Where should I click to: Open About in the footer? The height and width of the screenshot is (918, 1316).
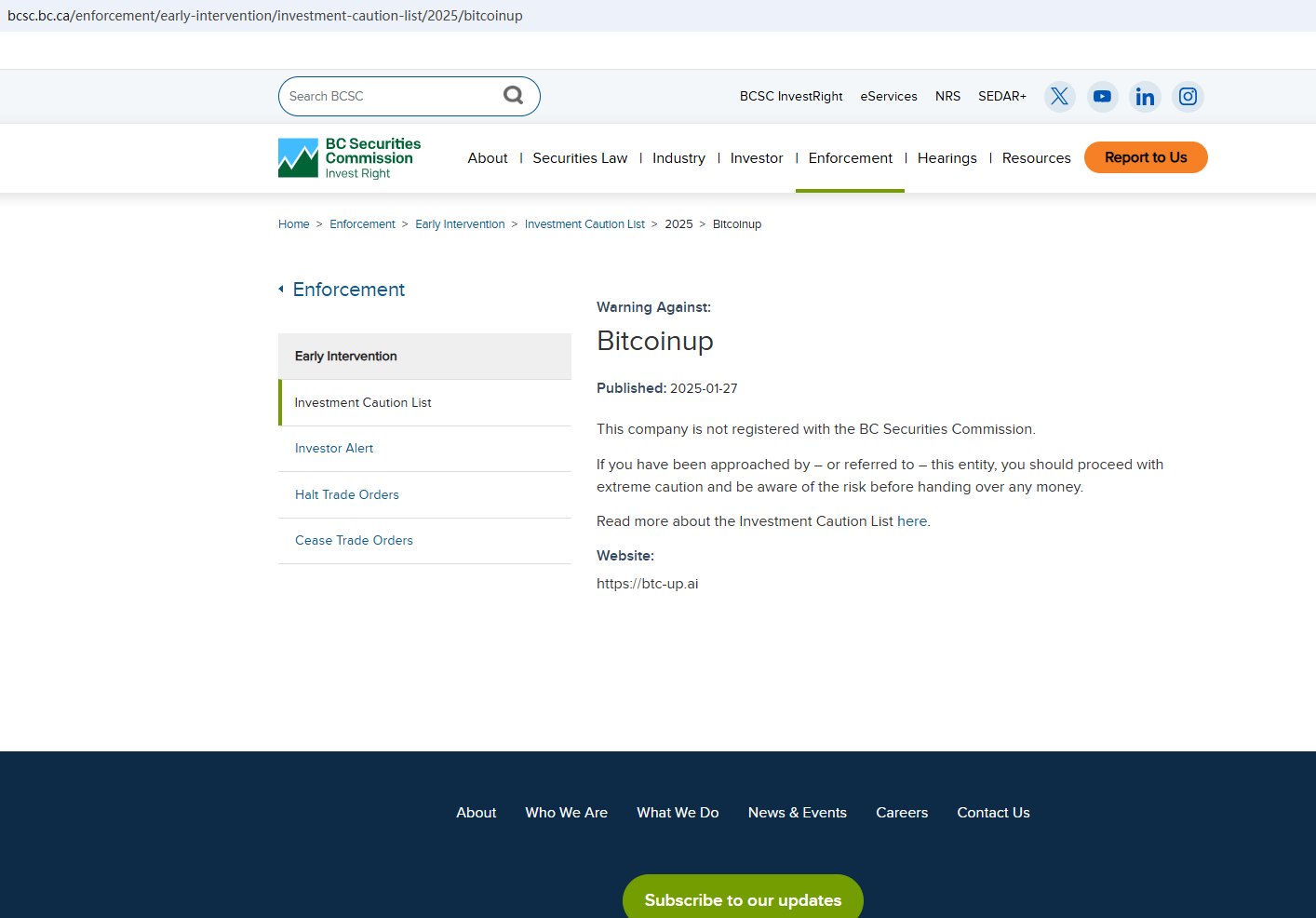(477, 813)
